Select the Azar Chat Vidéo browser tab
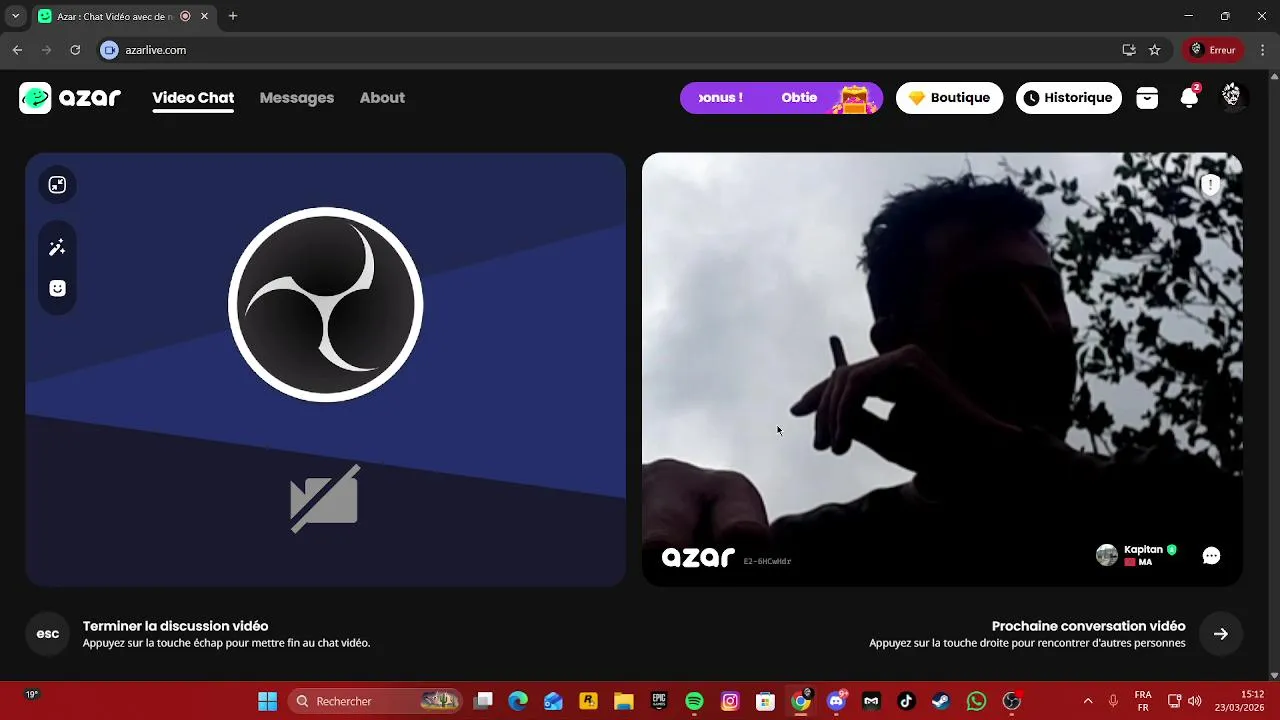The width and height of the screenshot is (1280, 720). (x=124, y=16)
